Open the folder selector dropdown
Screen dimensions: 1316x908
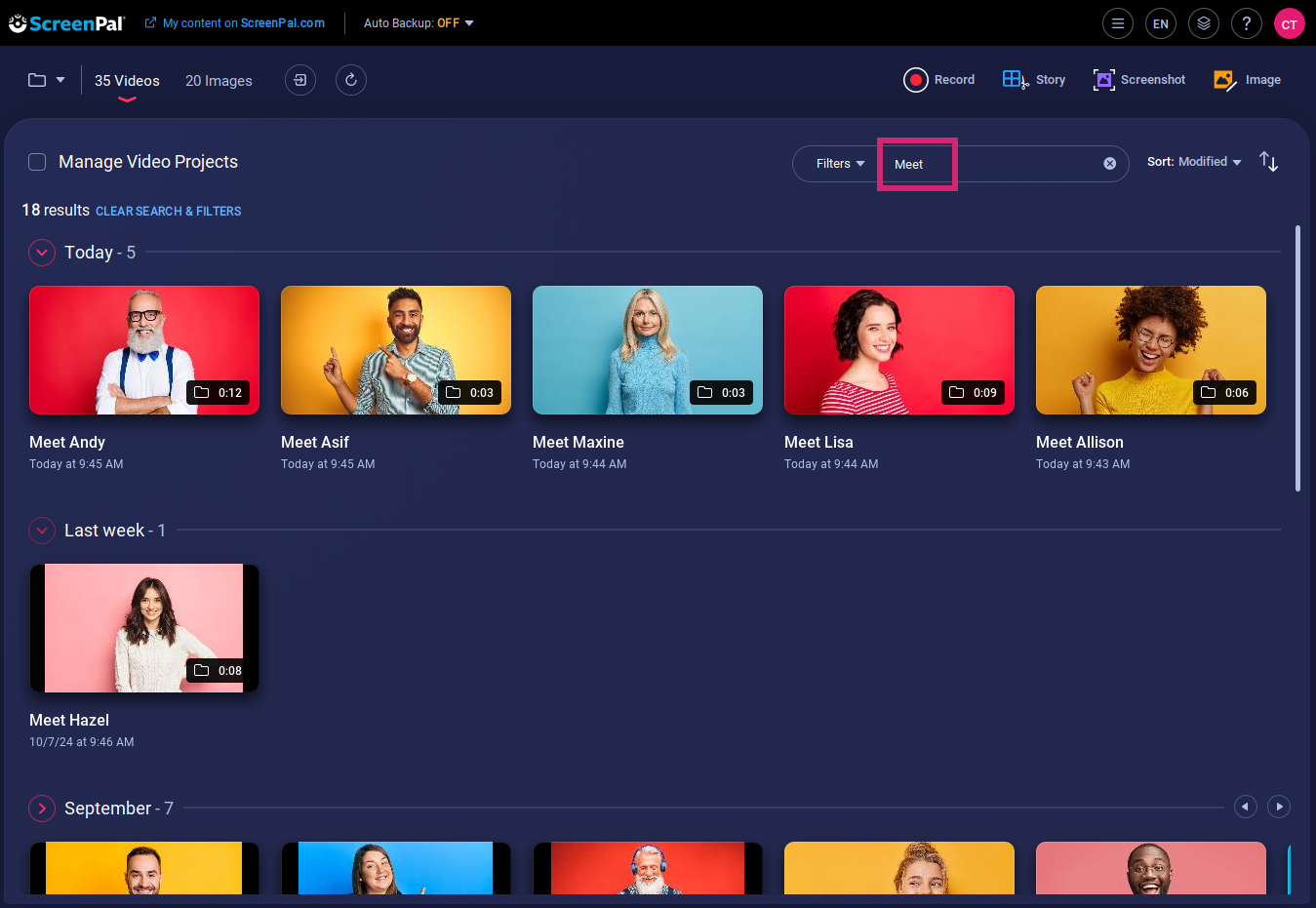point(46,80)
